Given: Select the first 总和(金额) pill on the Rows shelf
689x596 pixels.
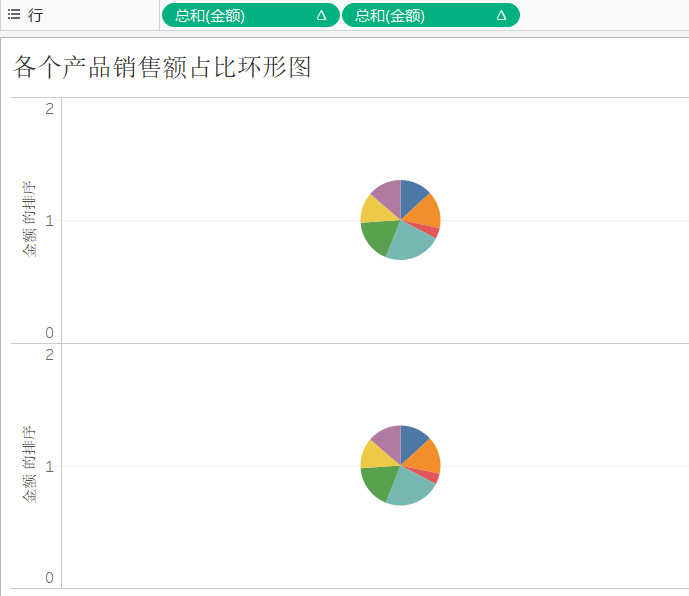Looking at the screenshot, I should (238, 15).
